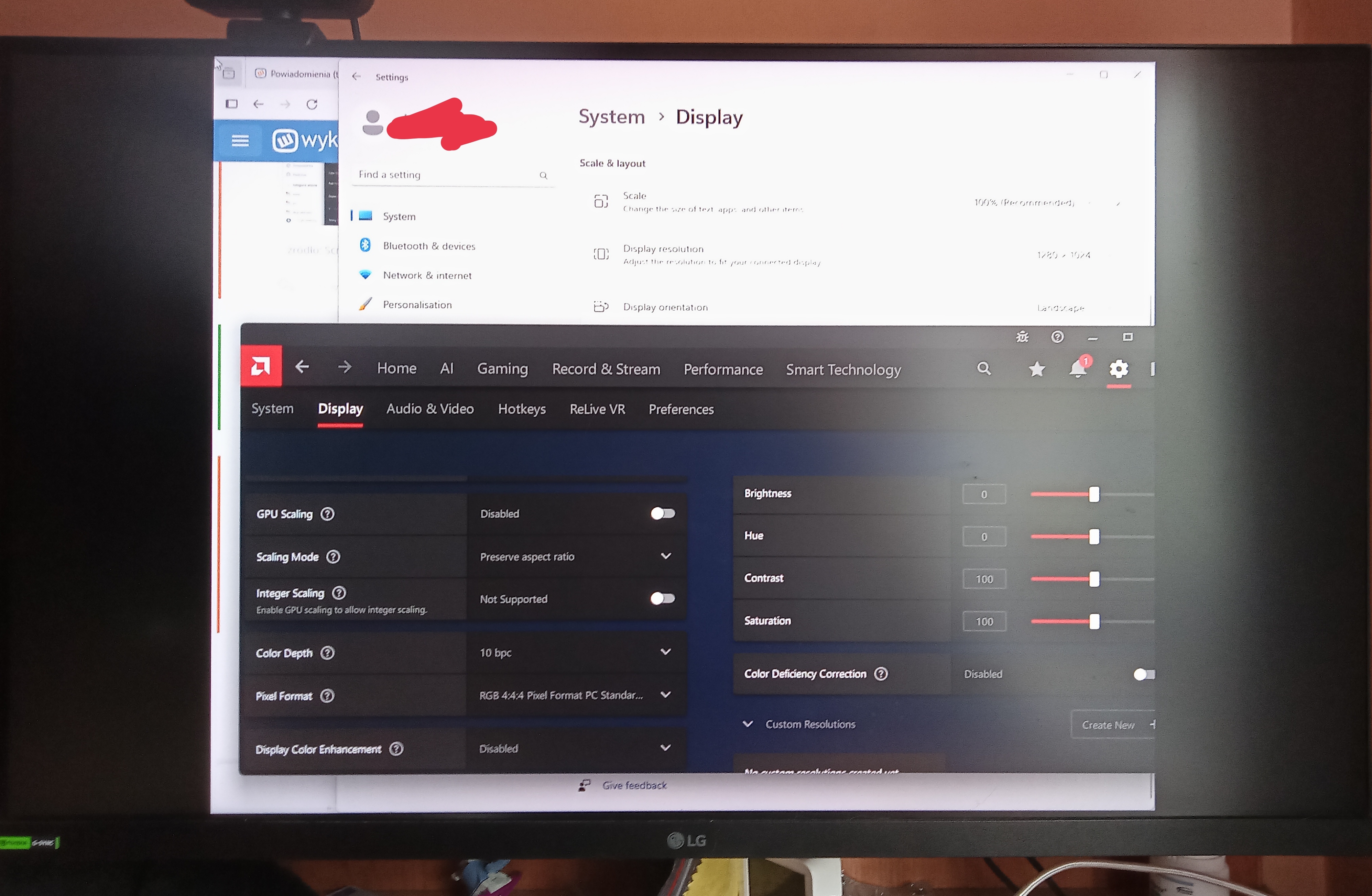Open AMD software search magnifier

pos(983,368)
